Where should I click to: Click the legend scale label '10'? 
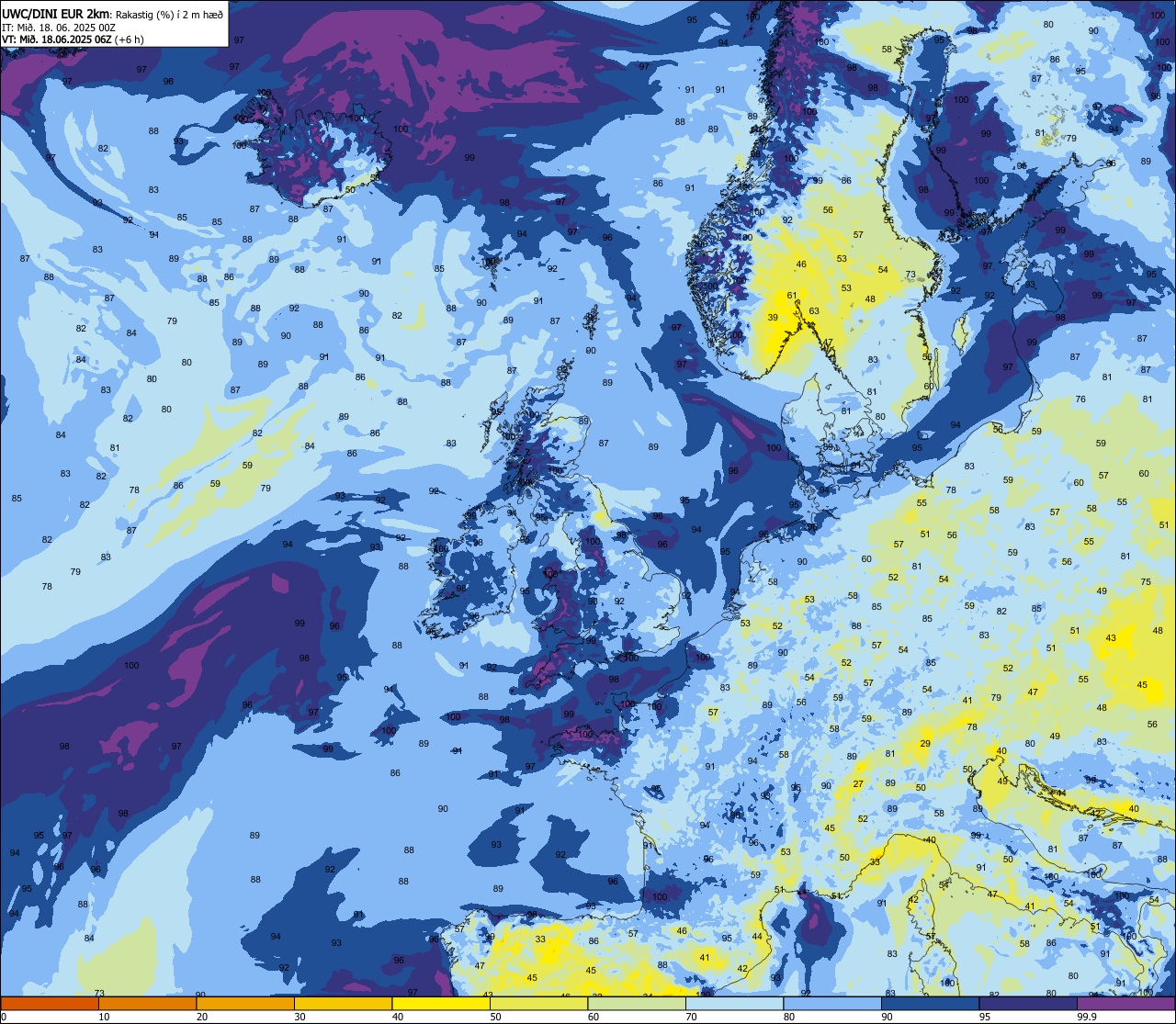[x=104, y=1017]
